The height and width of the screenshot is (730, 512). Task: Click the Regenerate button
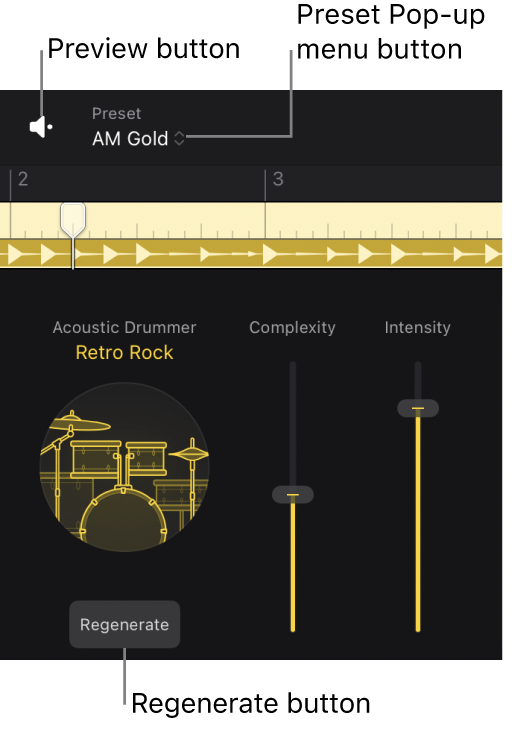click(124, 624)
